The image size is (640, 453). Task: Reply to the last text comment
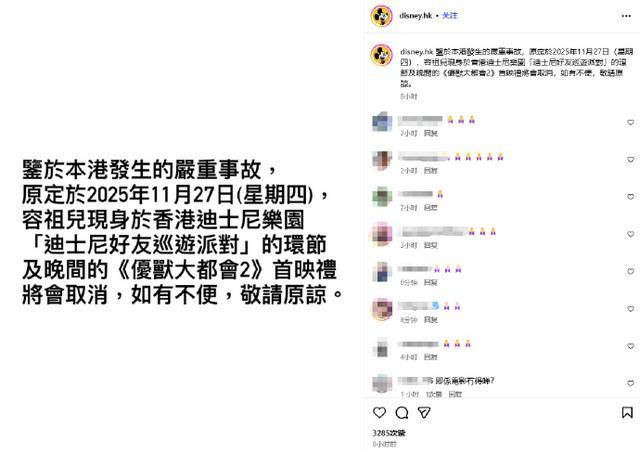point(455,394)
